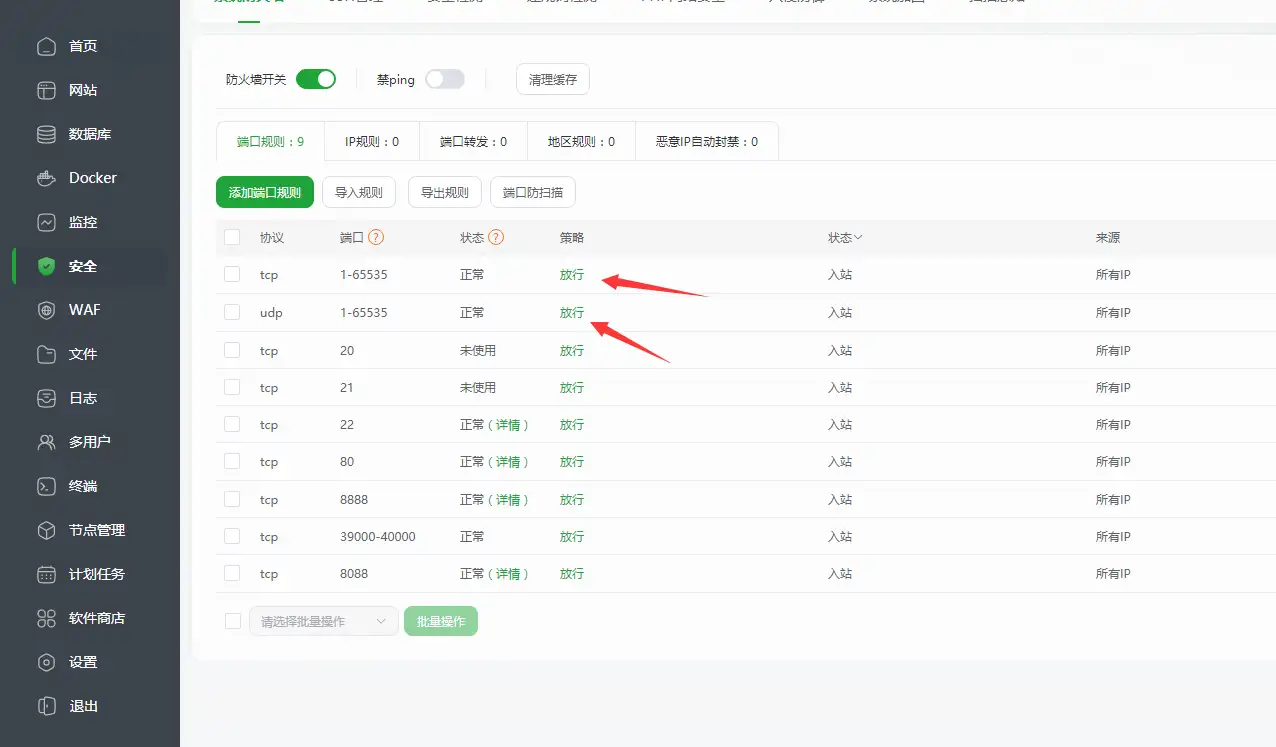The image size is (1276, 747).
Task: Open the 请选择批量操作 dropdown
Action: point(323,620)
